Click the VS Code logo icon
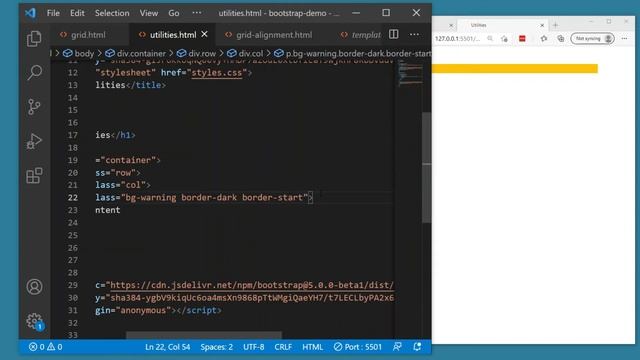This screenshot has width=640, height=360. tap(30, 13)
